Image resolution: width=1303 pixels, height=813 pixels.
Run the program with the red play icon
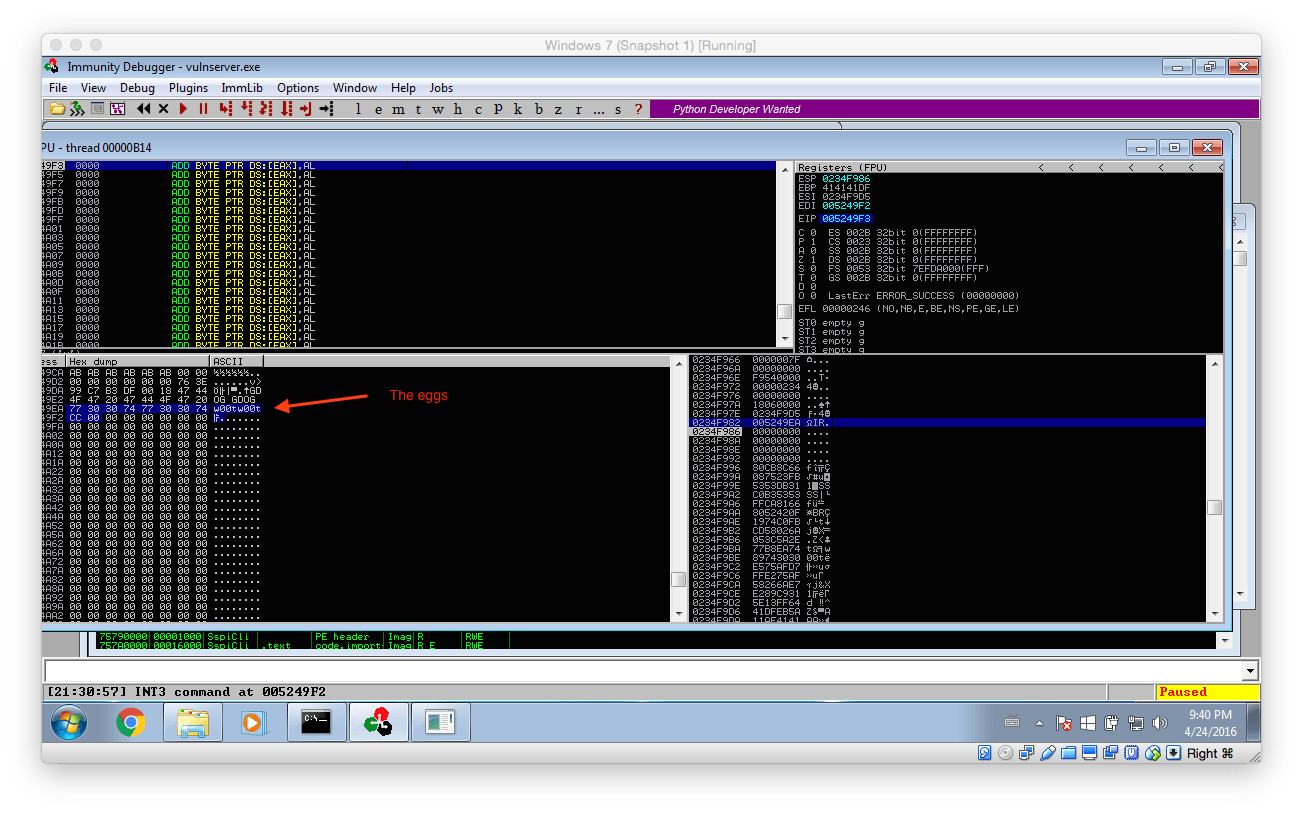click(x=183, y=109)
